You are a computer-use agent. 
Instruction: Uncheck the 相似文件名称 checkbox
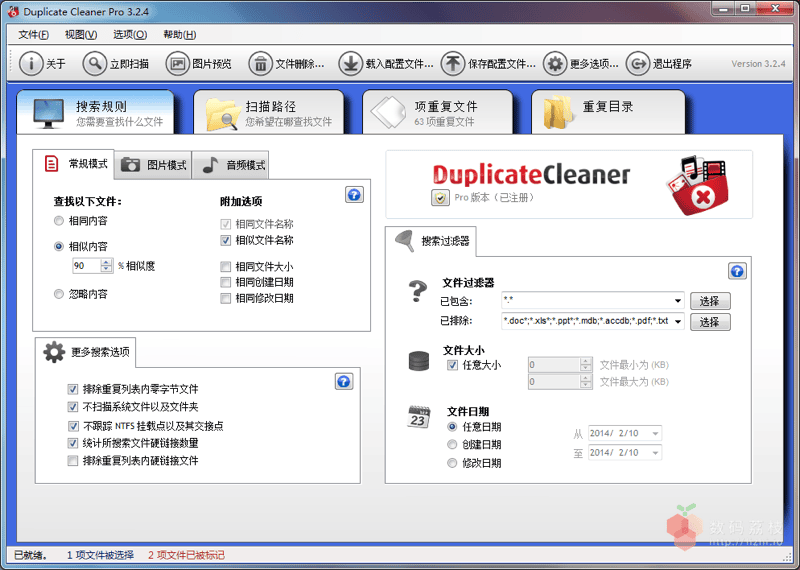tap(226, 240)
